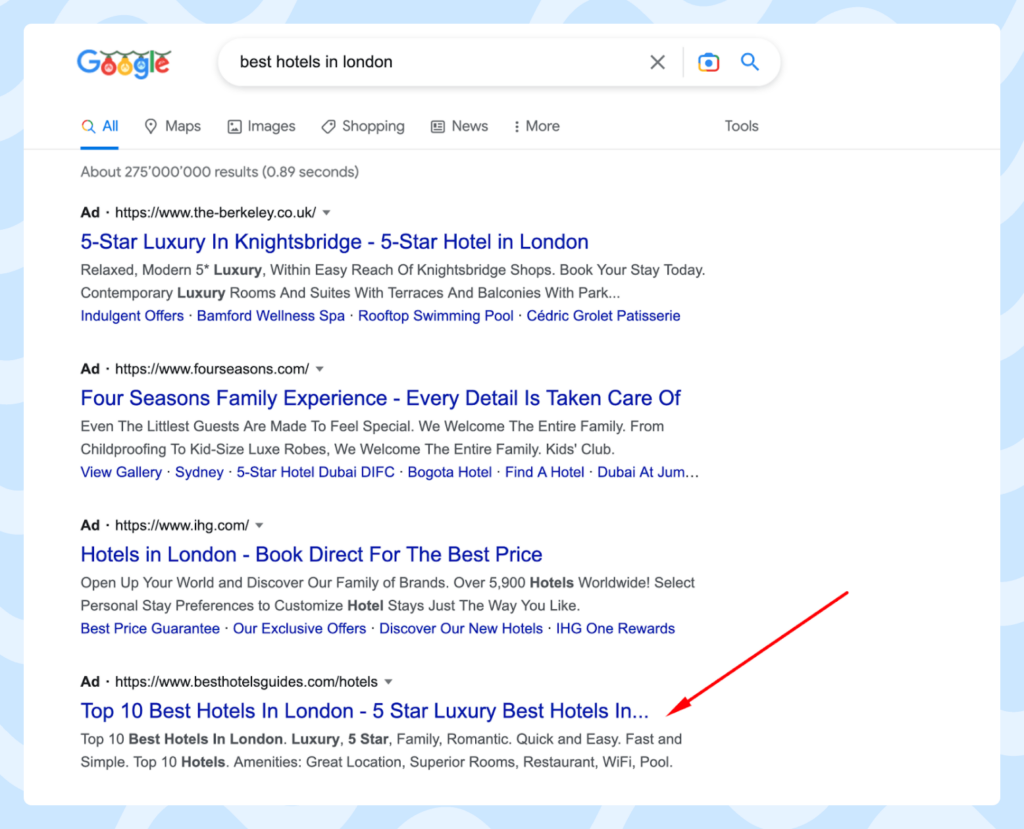Expand the the-berkeley.co.uk ad URL dropdown
The image size is (1024, 829).
(326, 212)
